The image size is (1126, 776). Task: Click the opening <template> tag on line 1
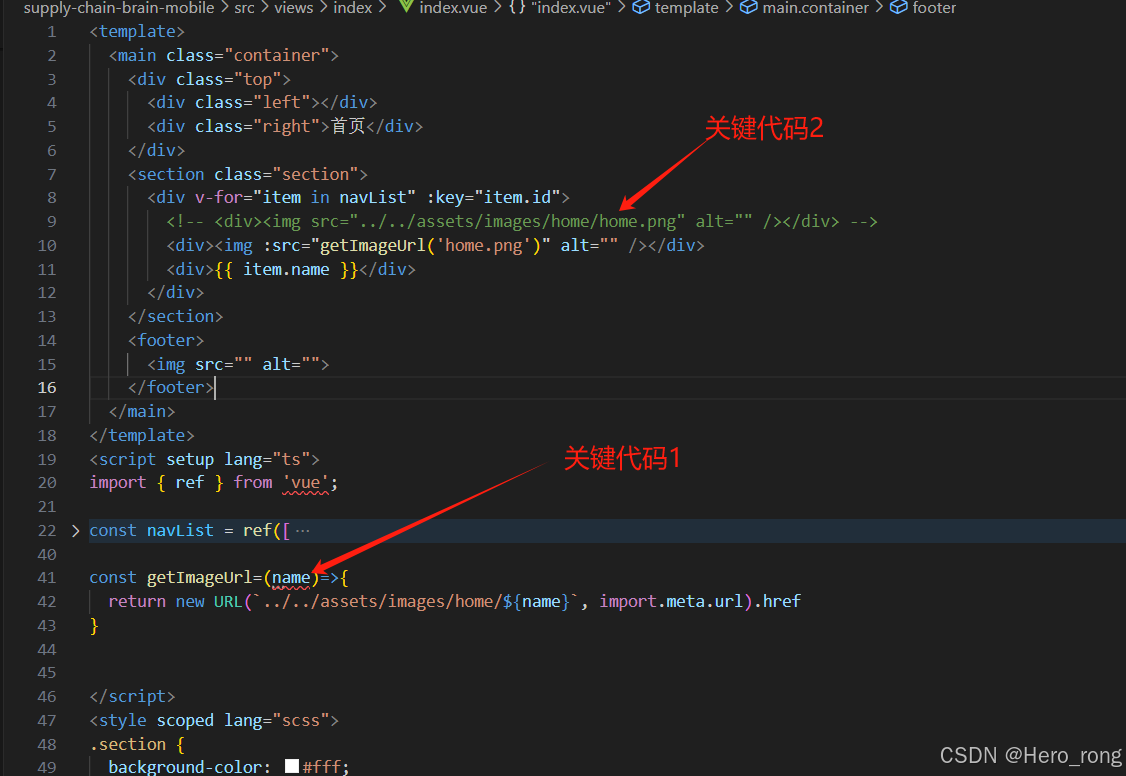(137, 32)
